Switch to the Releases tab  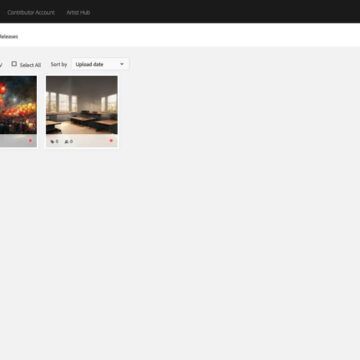coord(9,37)
